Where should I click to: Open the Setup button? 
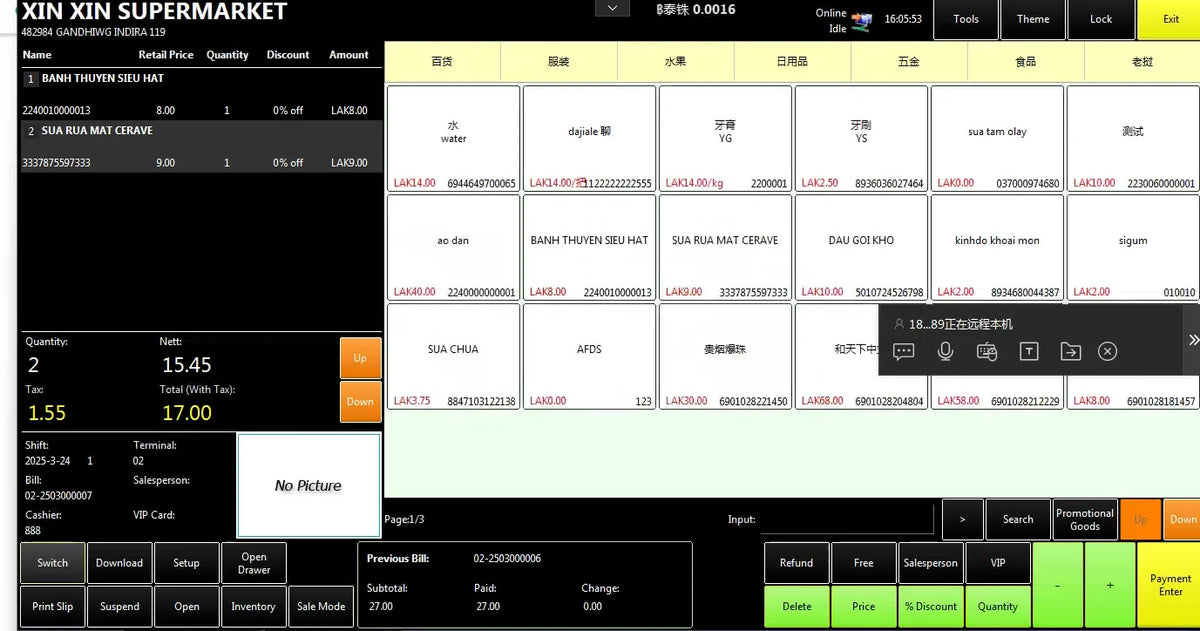click(x=186, y=563)
